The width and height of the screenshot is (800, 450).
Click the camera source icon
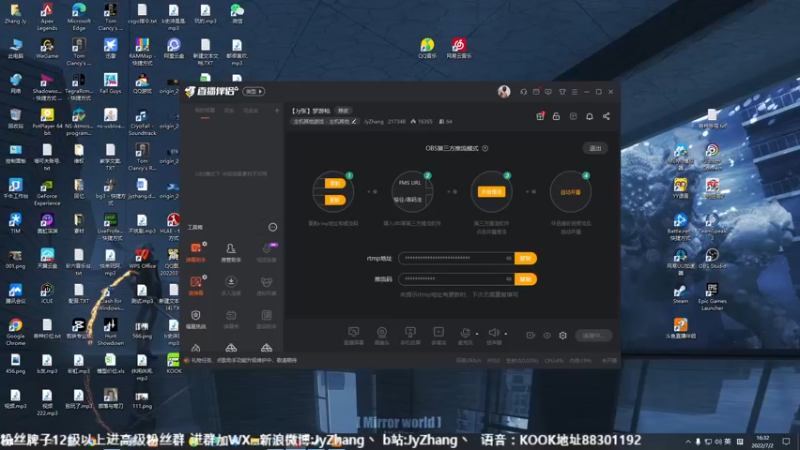(x=382, y=335)
